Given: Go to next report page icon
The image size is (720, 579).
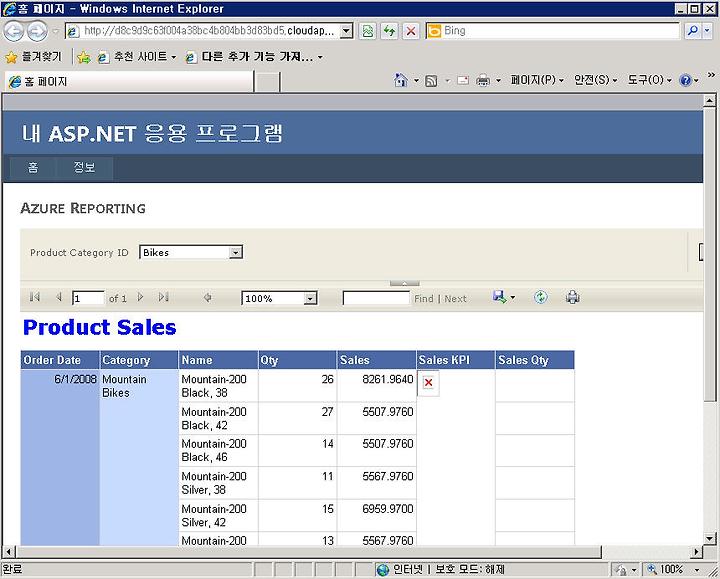Looking at the screenshot, I should tap(141, 298).
